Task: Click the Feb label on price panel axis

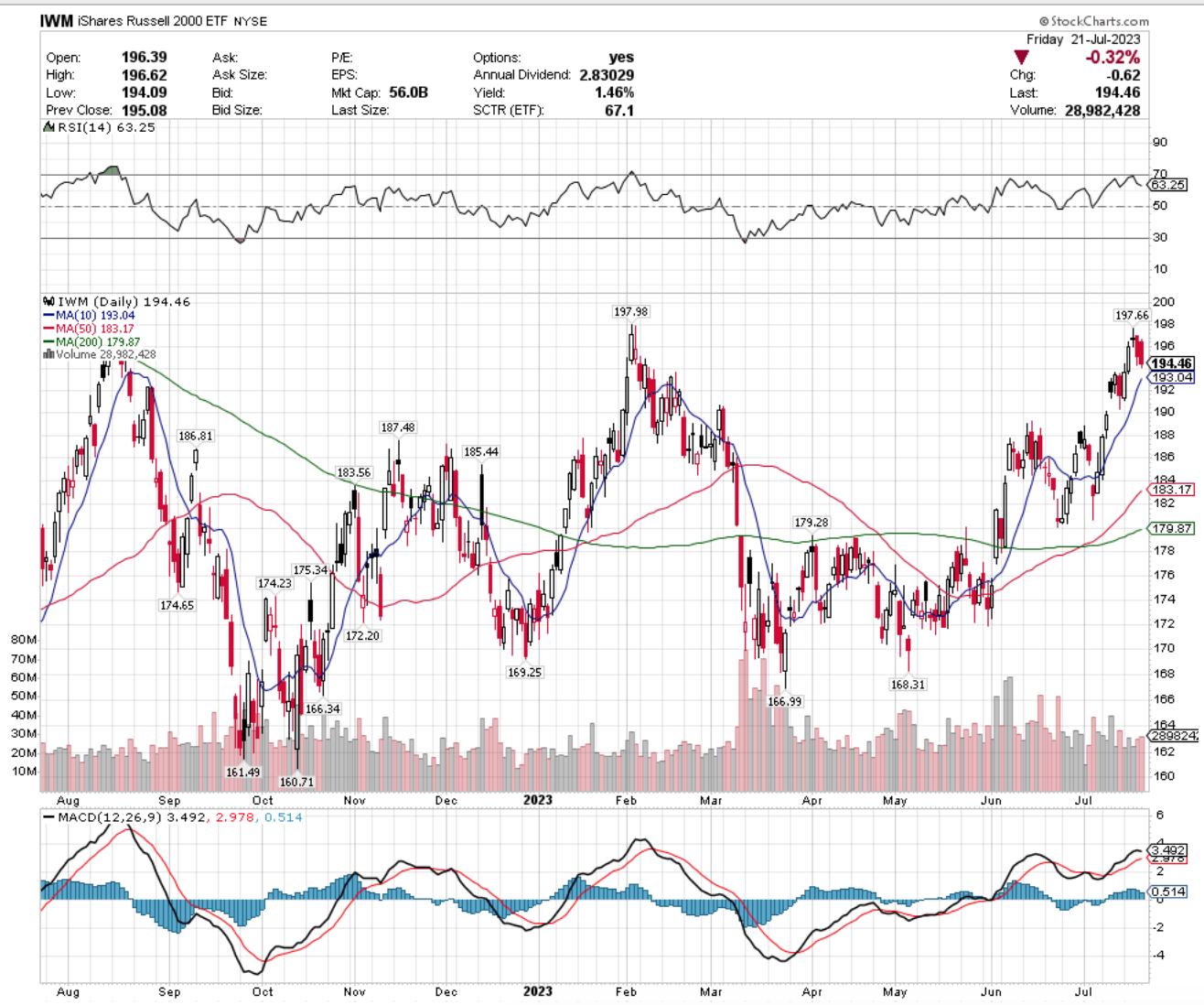Action: (626, 800)
